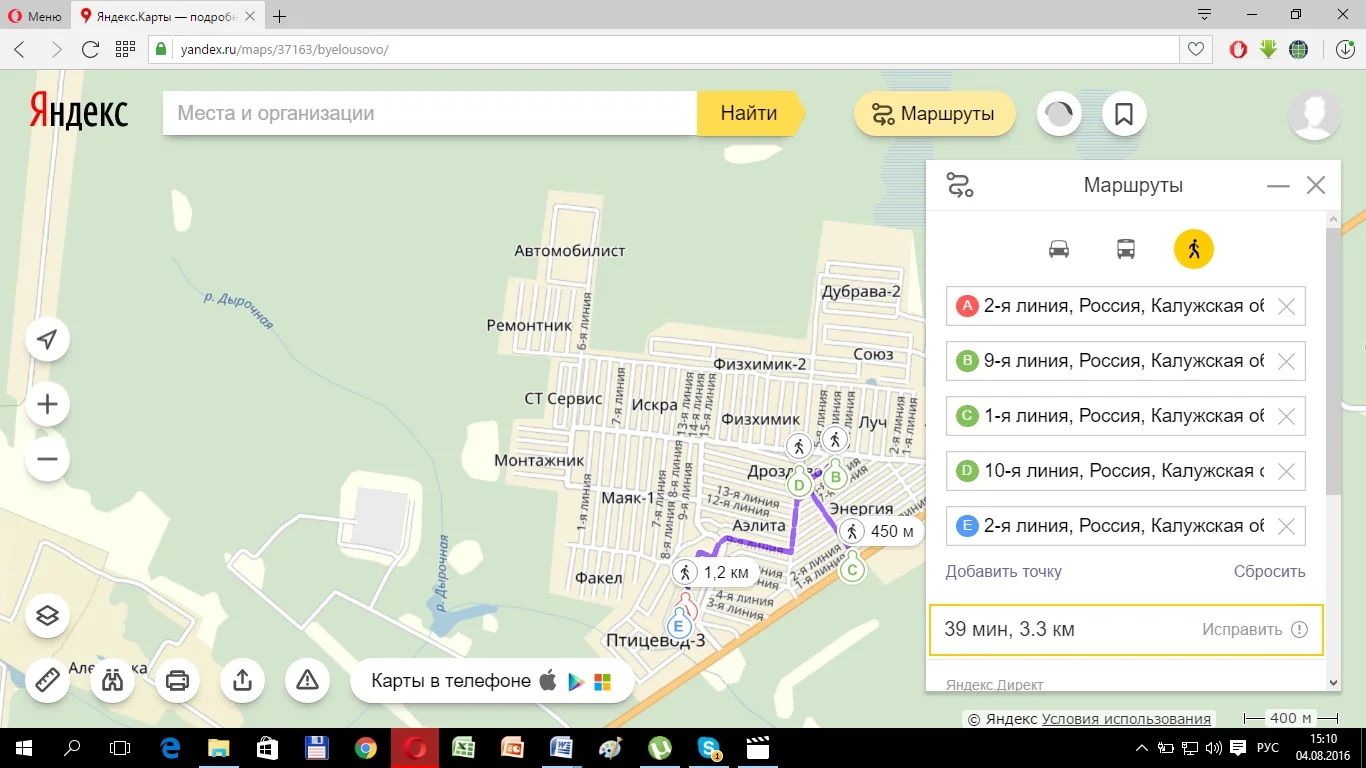Click the warning triangle report icon
Image resolution: width=1366 pixels, height=768 pixels.
tap(307, 680)
